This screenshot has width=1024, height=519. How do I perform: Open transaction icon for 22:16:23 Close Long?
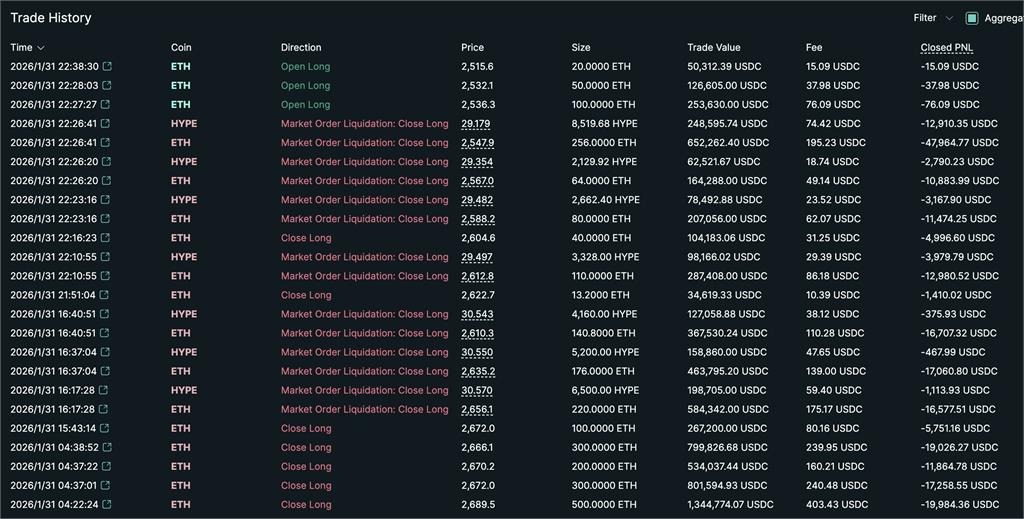pos(107,238)
